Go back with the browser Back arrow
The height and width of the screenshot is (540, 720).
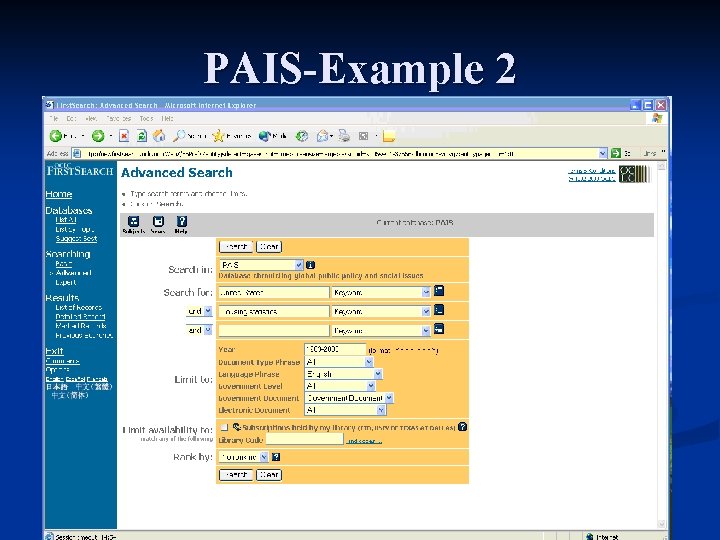tap(56, 136)
